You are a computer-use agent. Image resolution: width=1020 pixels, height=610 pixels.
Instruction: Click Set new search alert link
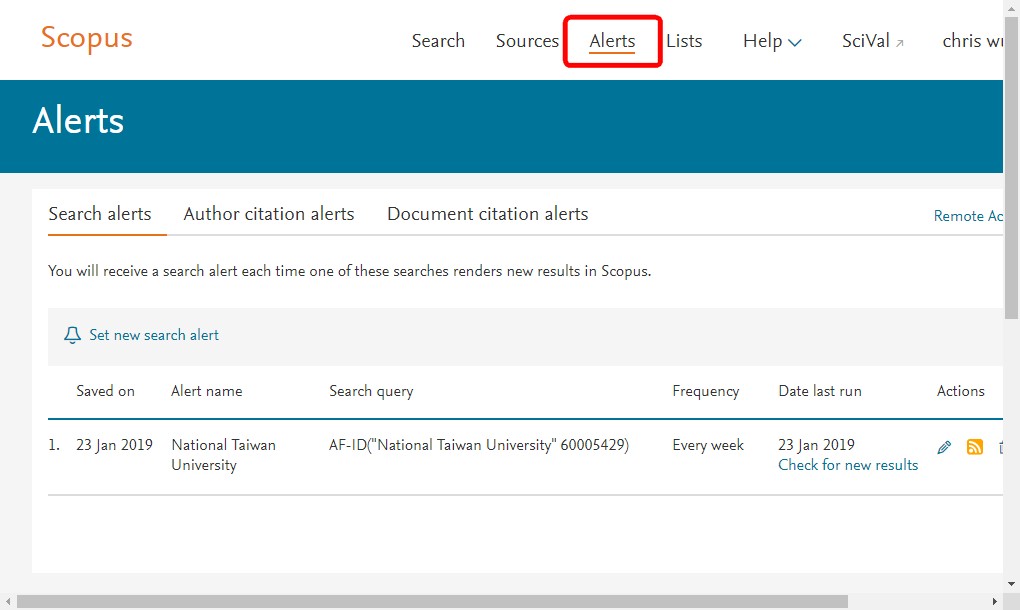point(154,335)
